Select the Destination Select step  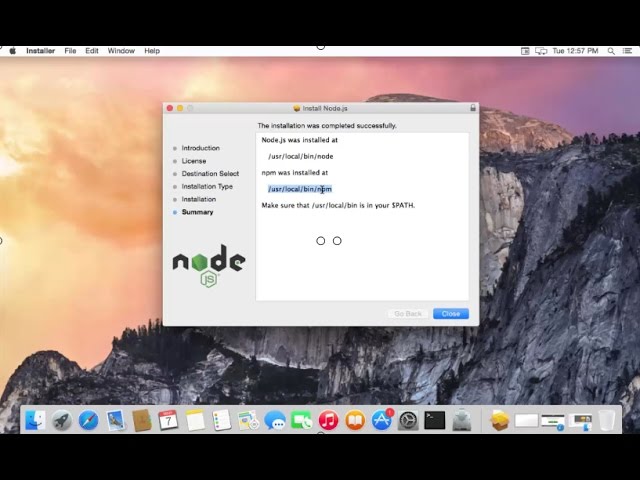pyautogui.click(x=210, y=173)
